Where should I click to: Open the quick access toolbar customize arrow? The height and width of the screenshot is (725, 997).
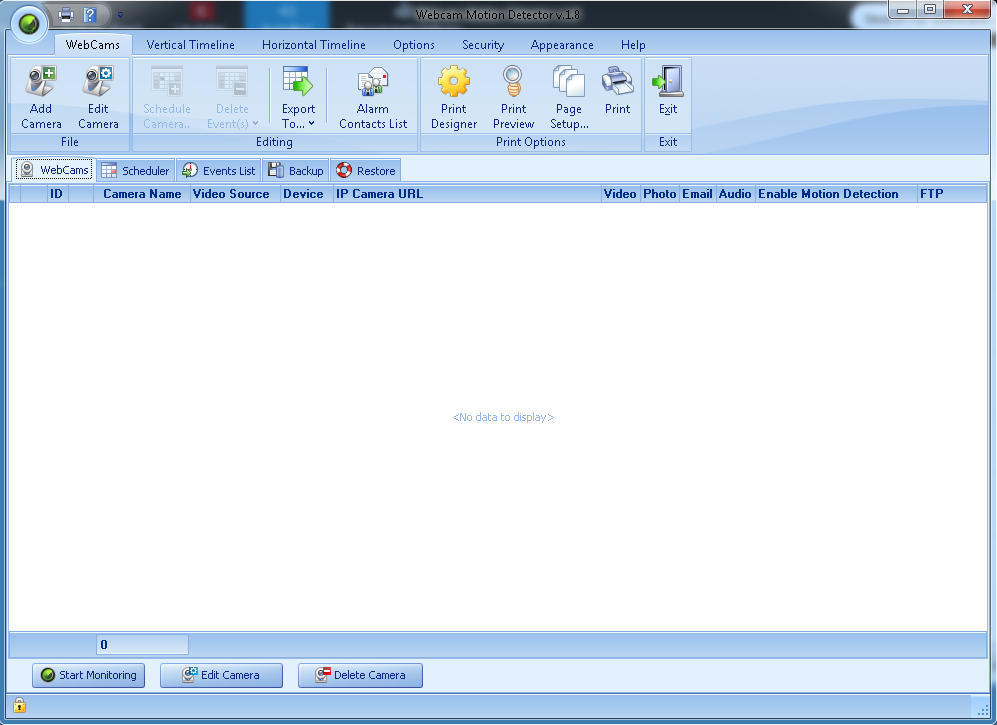pos(120,15)
